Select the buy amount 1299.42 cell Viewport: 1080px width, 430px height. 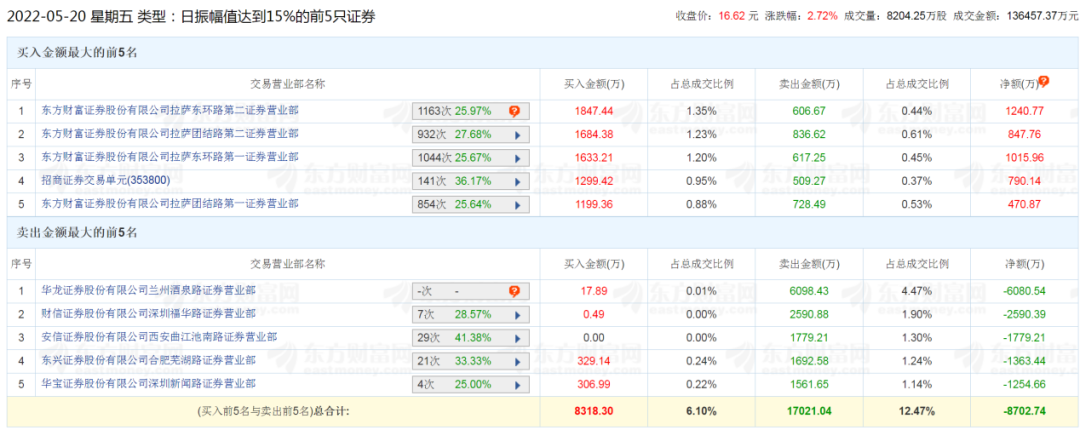pyautogui.click(x=593, y=181)
